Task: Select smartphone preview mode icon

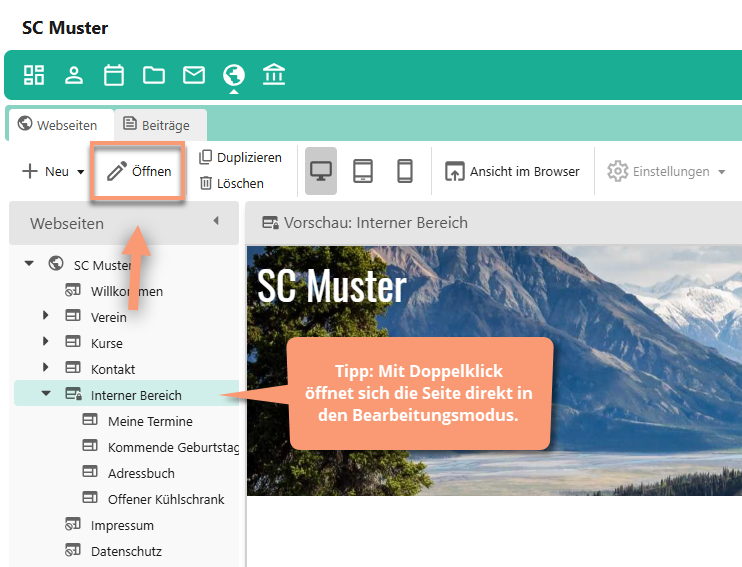Action: click(405, 171)
